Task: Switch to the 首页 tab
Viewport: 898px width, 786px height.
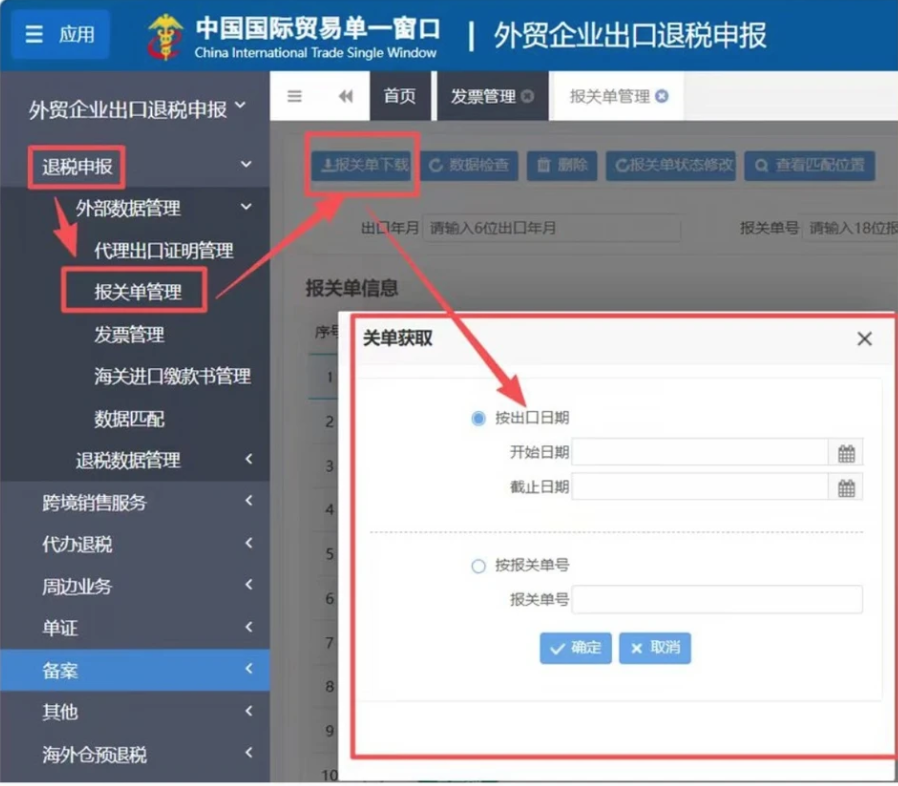Action: tap(400, 96)
